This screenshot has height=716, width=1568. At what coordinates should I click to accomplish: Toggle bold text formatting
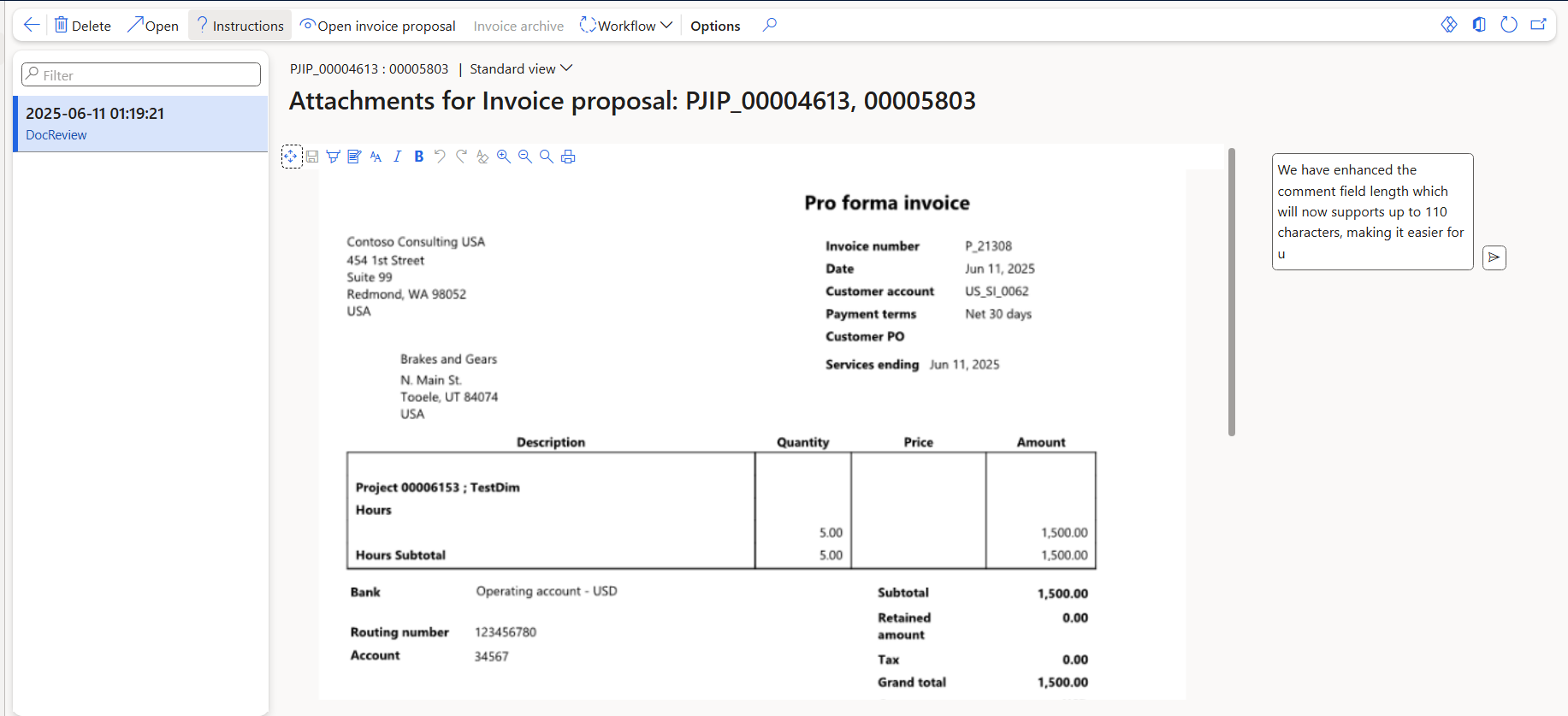tap(419, 157)
